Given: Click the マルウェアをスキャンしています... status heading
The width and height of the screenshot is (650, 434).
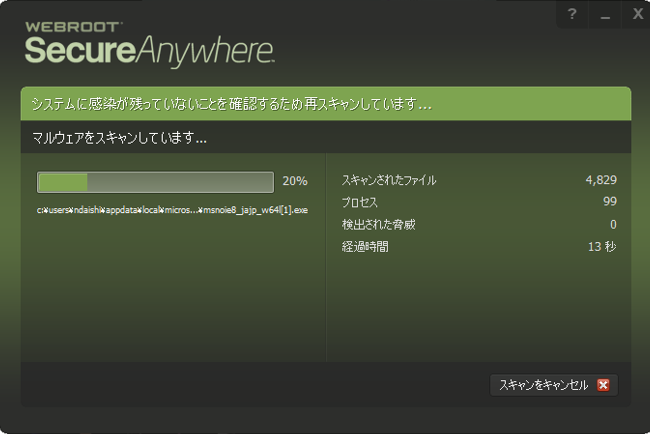Looking at the screenshot, I should [x=119, y=138].
